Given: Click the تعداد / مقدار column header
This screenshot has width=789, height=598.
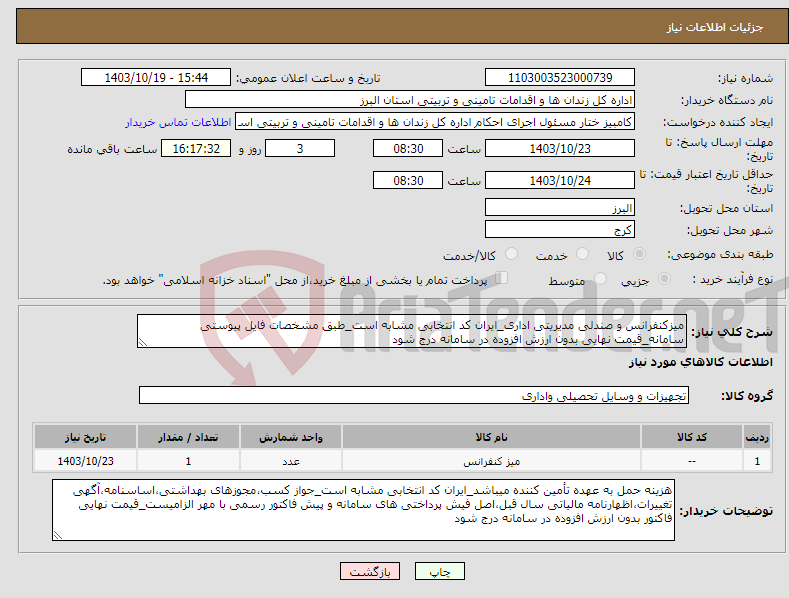Looking at the screenshot, I should (x=188, y=437).
